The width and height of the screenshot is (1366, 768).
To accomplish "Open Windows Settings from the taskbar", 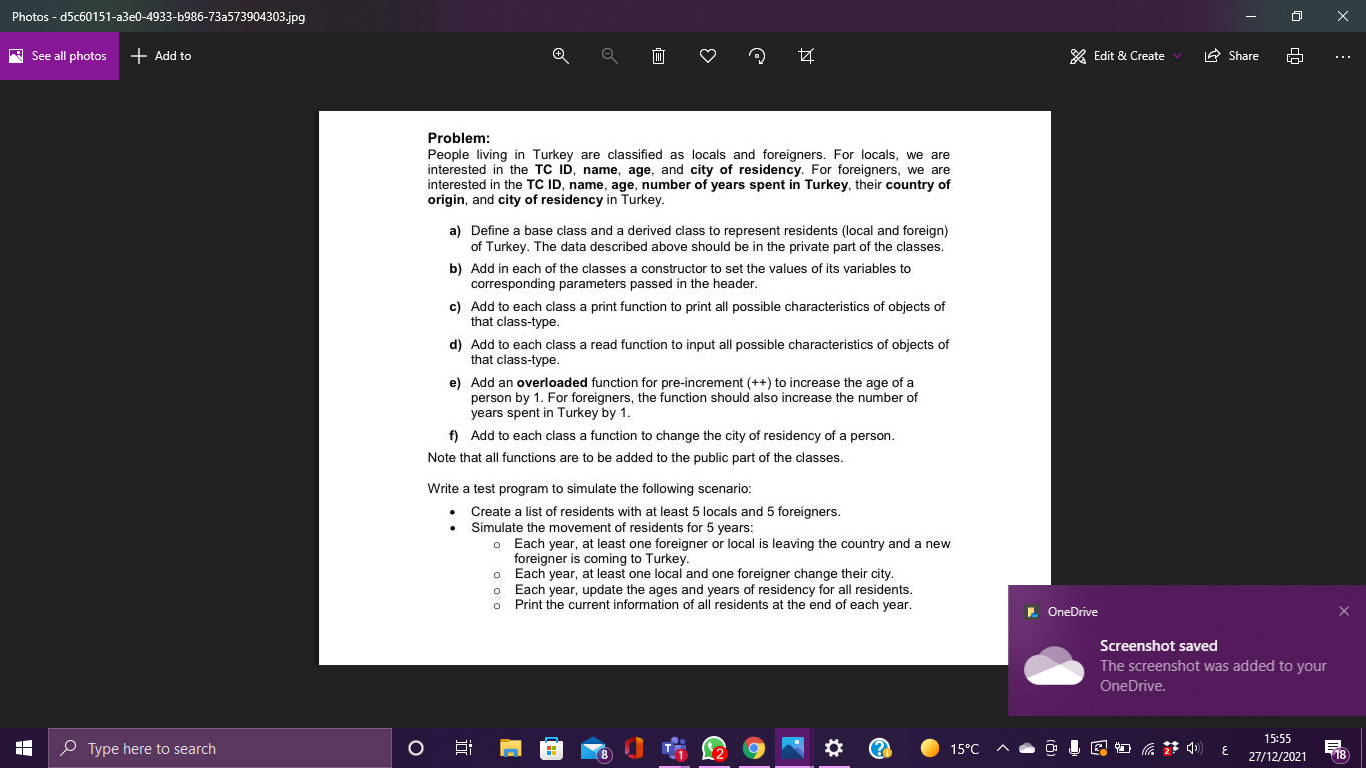I will pos(833,748).
